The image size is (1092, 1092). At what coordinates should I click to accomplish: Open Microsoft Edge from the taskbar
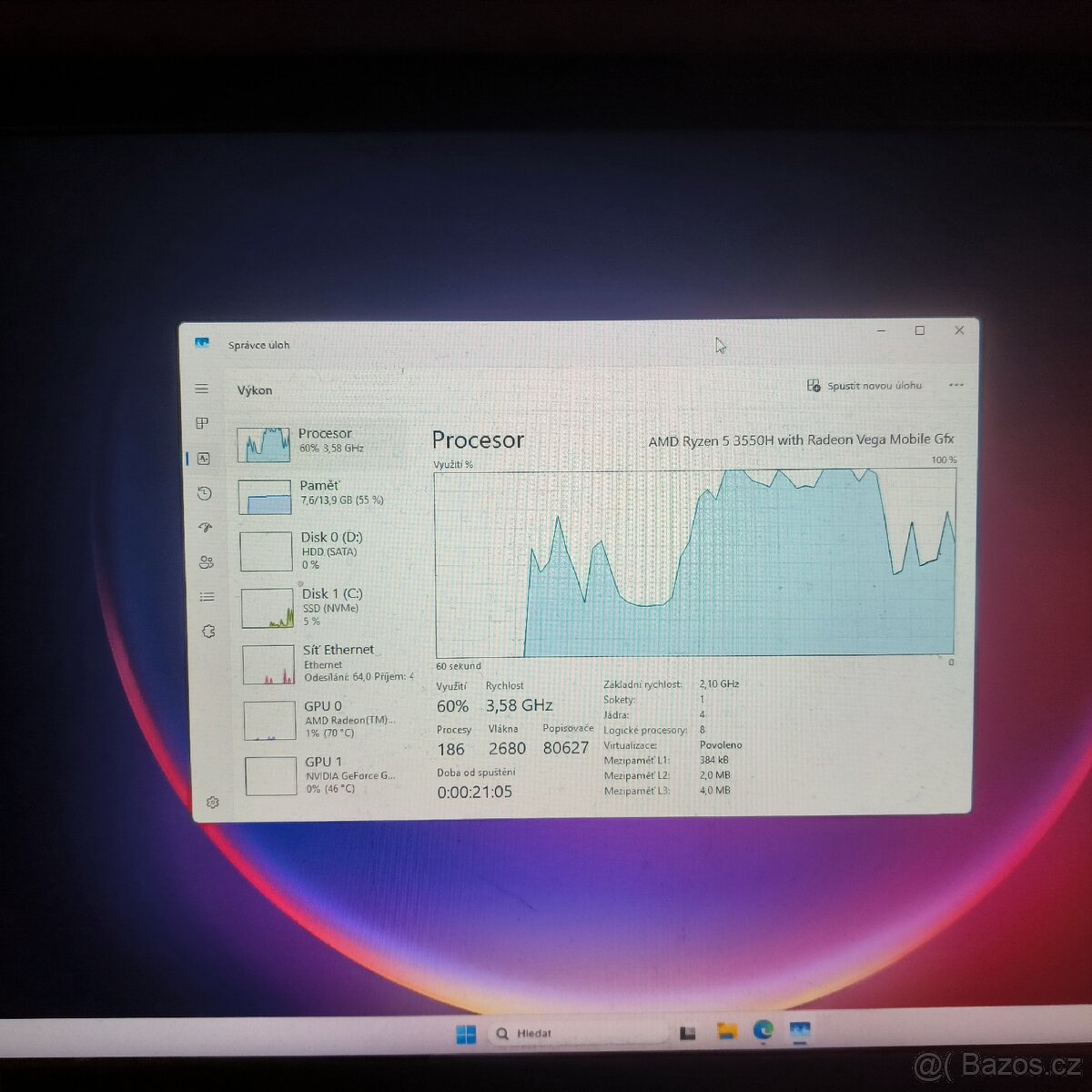point(763,1030)
